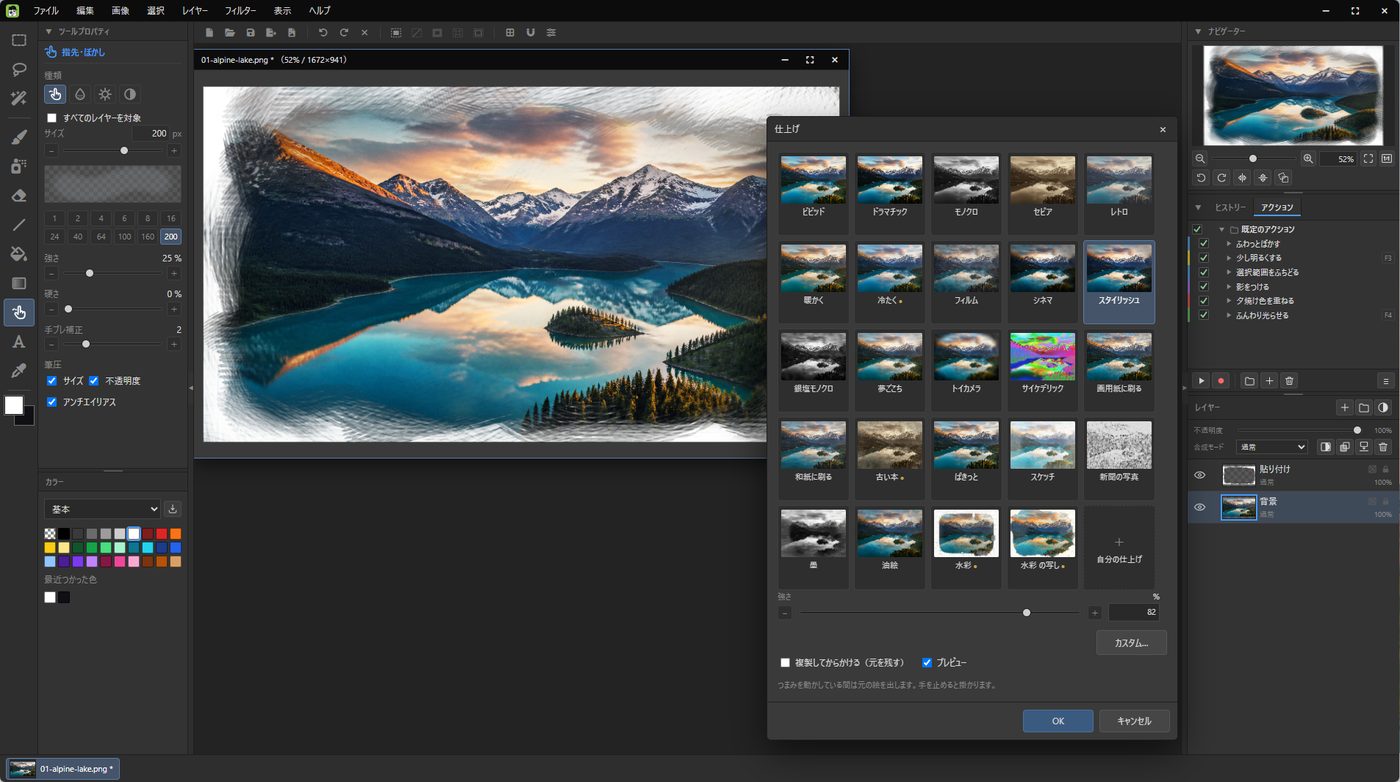Select brush size preset 100
This screenshot has width=1400, height=782.
point(124,237)
